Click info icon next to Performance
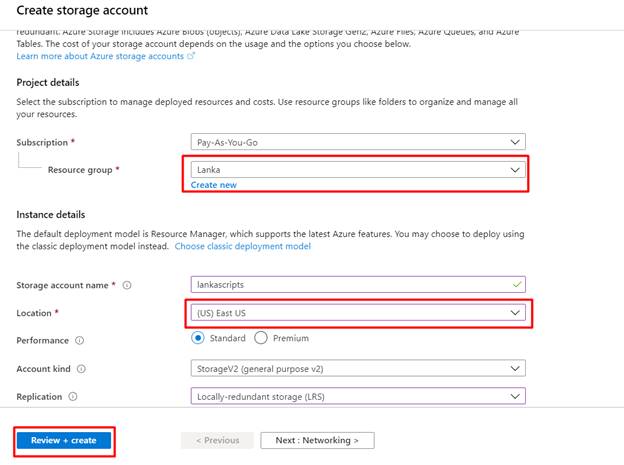This screenshot has width=624, height=465. (x=79, y=341)
